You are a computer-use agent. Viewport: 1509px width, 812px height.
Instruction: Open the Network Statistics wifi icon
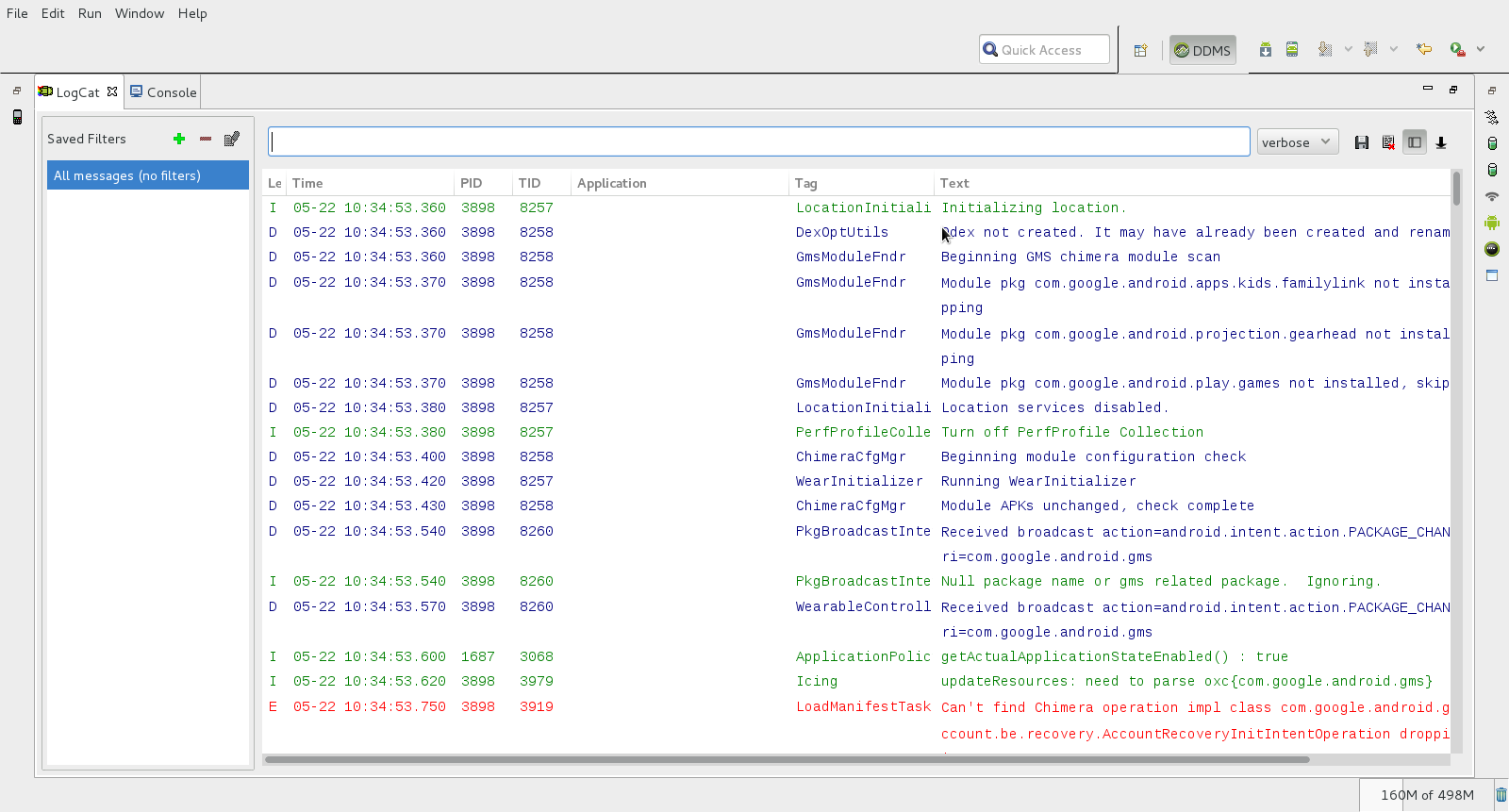tap(1492, 196)
